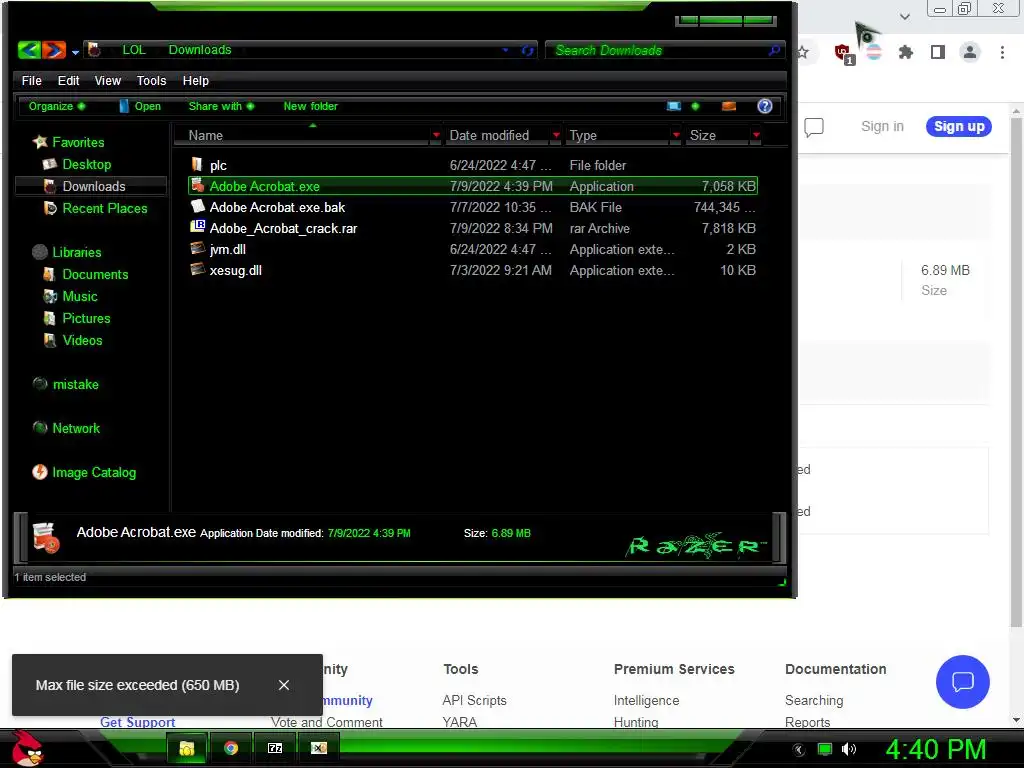Open the mistake computer node
The image size is (1024, 768).
75,384
